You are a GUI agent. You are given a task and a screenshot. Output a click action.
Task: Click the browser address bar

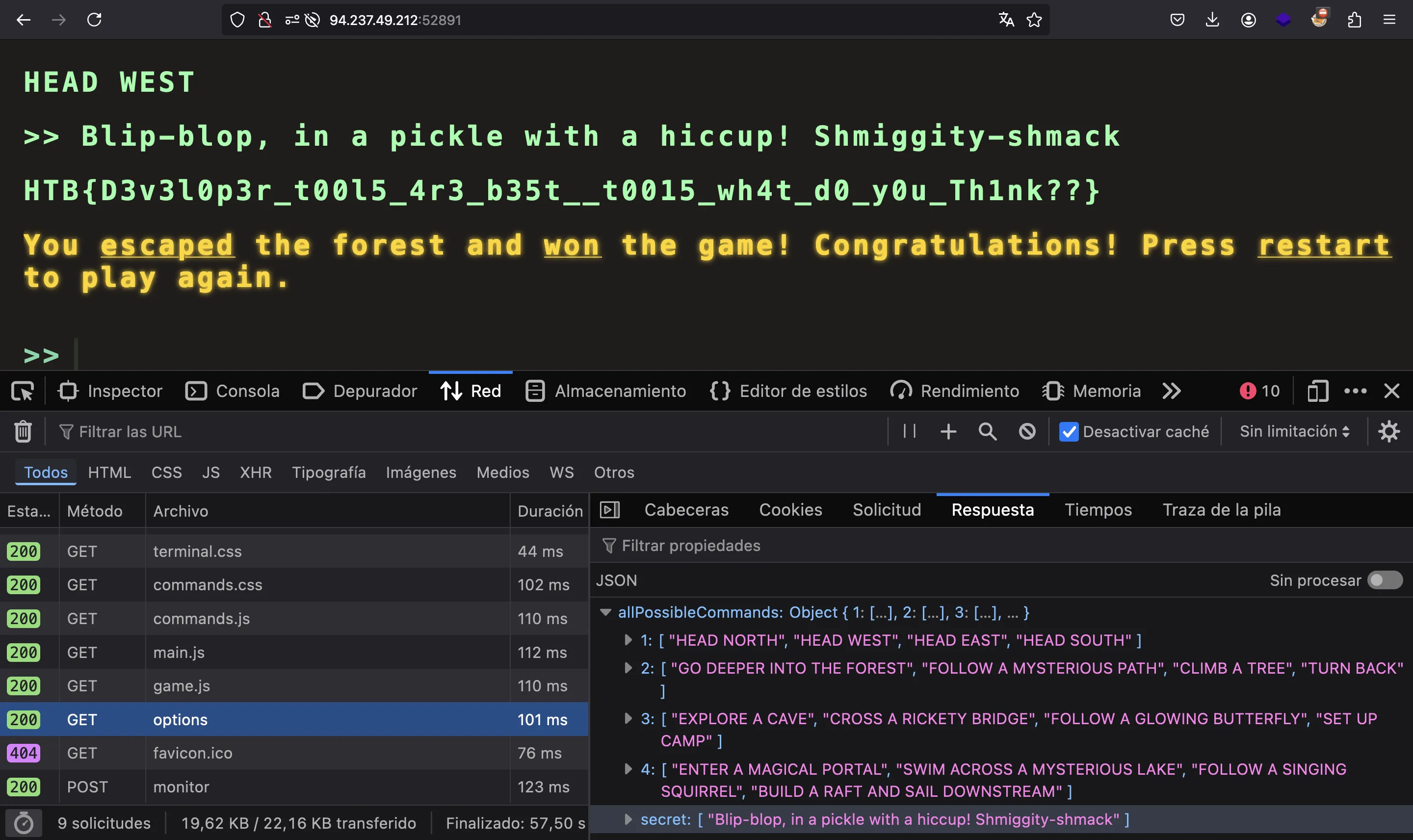point(635,20)
